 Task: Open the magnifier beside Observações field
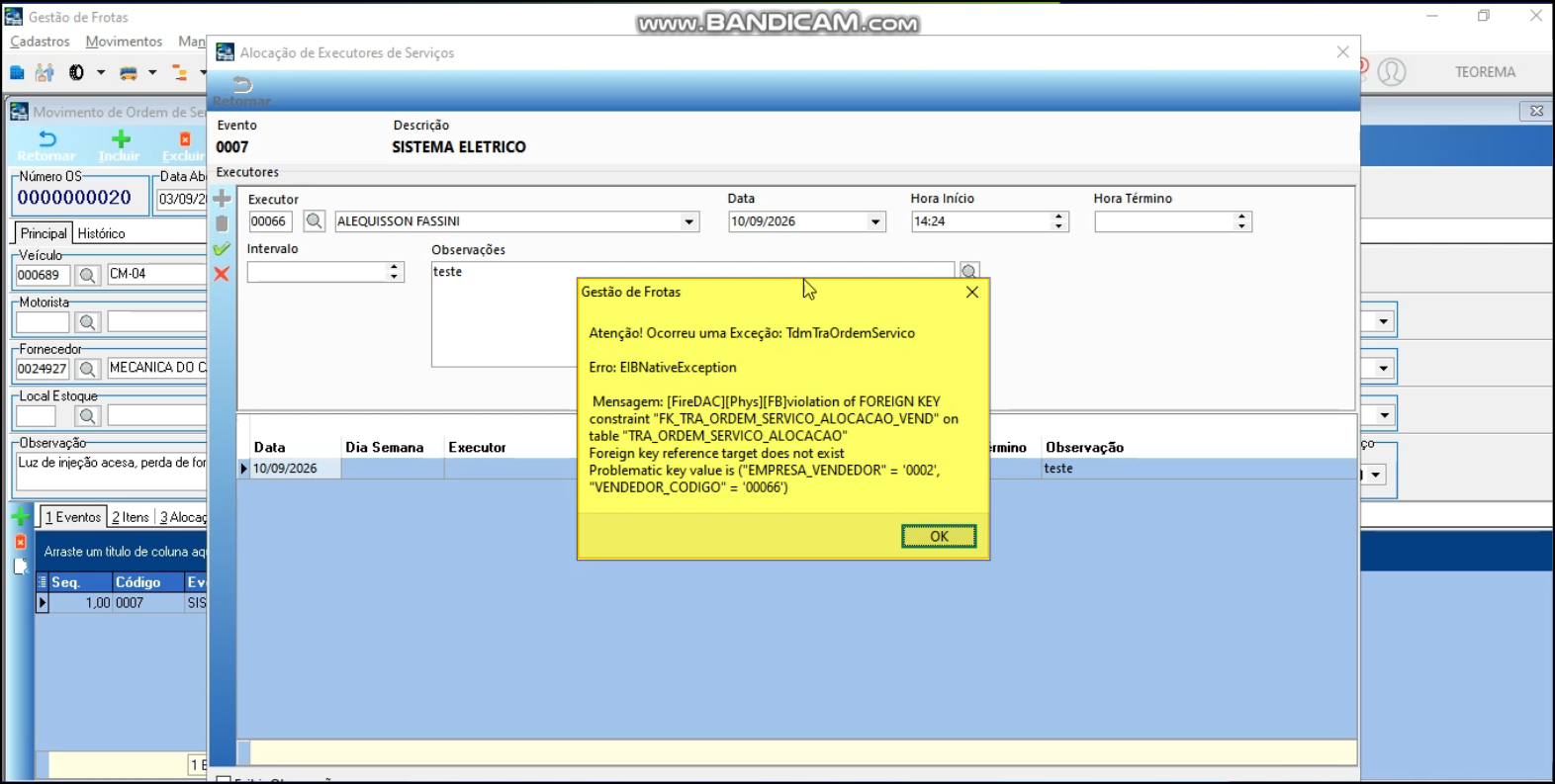click(969, 271)
